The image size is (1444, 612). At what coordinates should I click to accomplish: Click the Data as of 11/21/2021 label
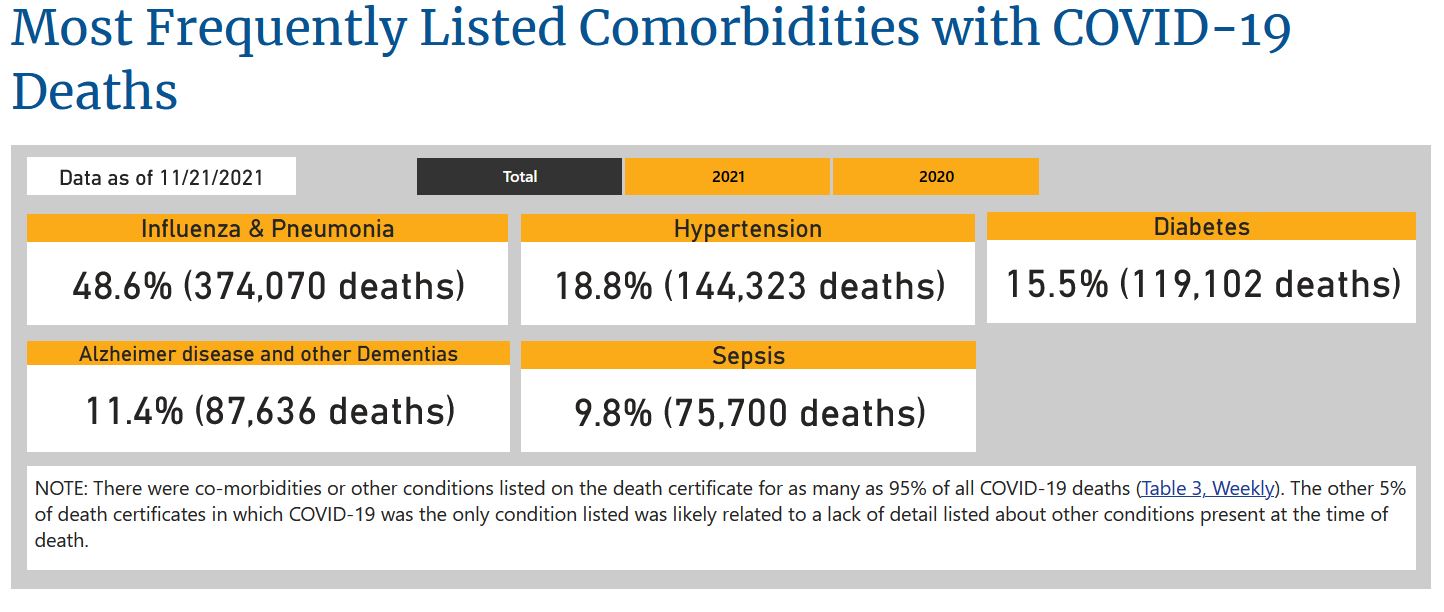[x=161, y=177]
